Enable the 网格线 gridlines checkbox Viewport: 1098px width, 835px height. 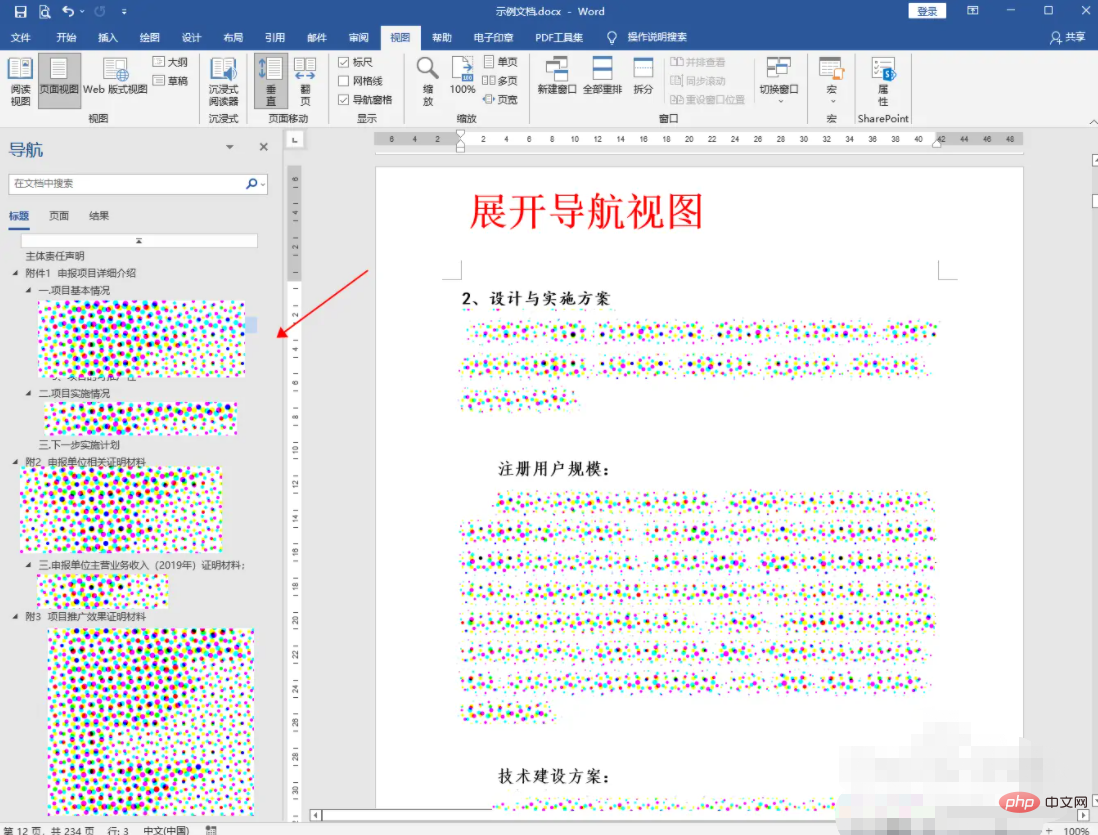click(x=344, y=81)
